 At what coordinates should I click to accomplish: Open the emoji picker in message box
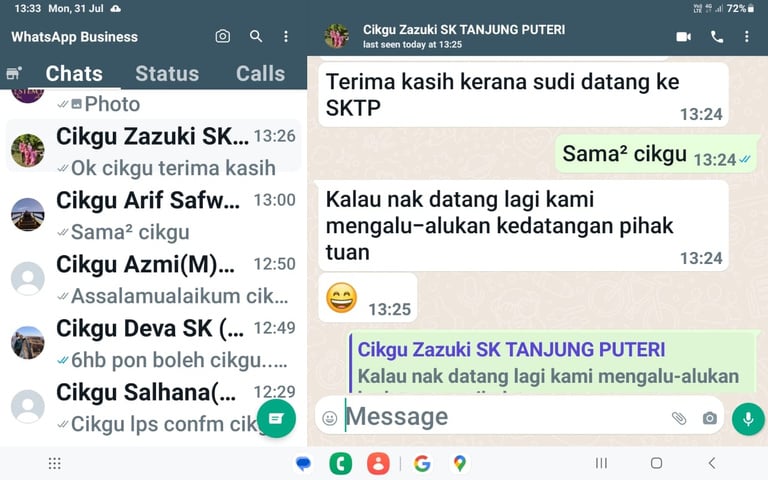(330, 418)
